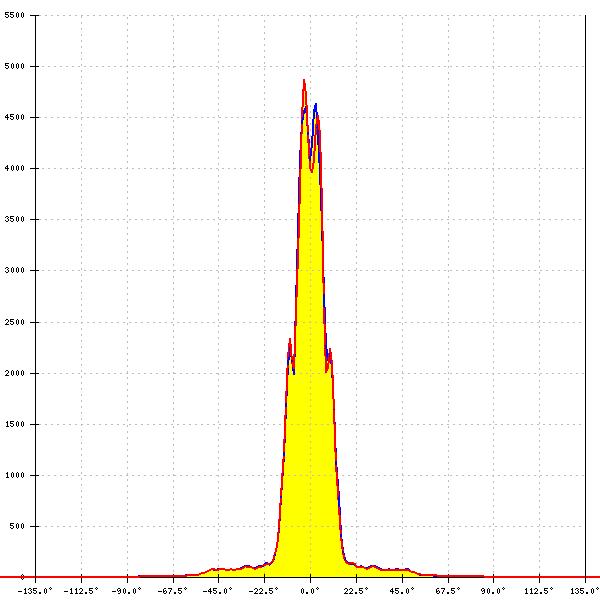Click the -112.5° x-axis label
The image size is (600, 600).
point(81,591)
